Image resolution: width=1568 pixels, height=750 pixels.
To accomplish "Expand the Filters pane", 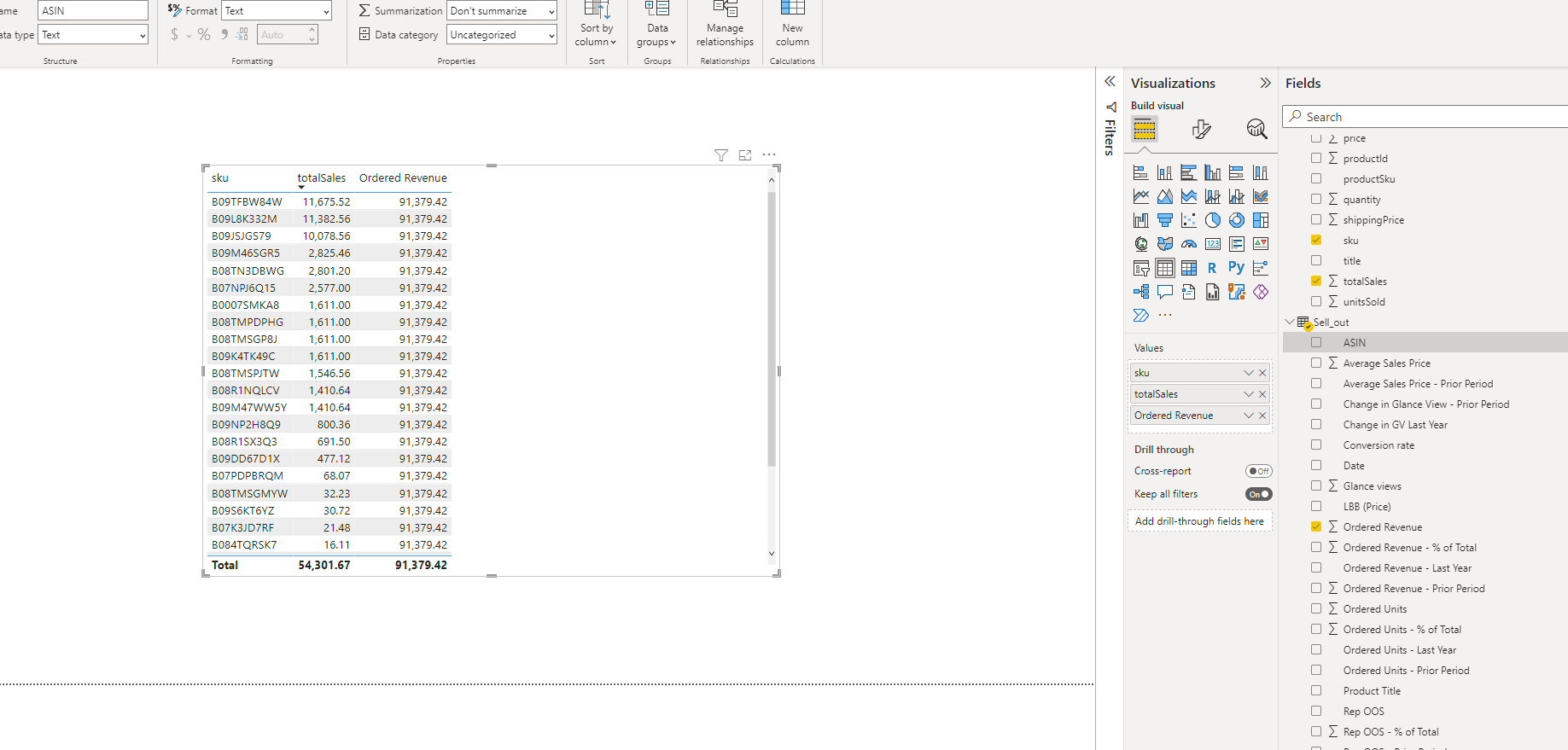I will (x=1110, y=82).
